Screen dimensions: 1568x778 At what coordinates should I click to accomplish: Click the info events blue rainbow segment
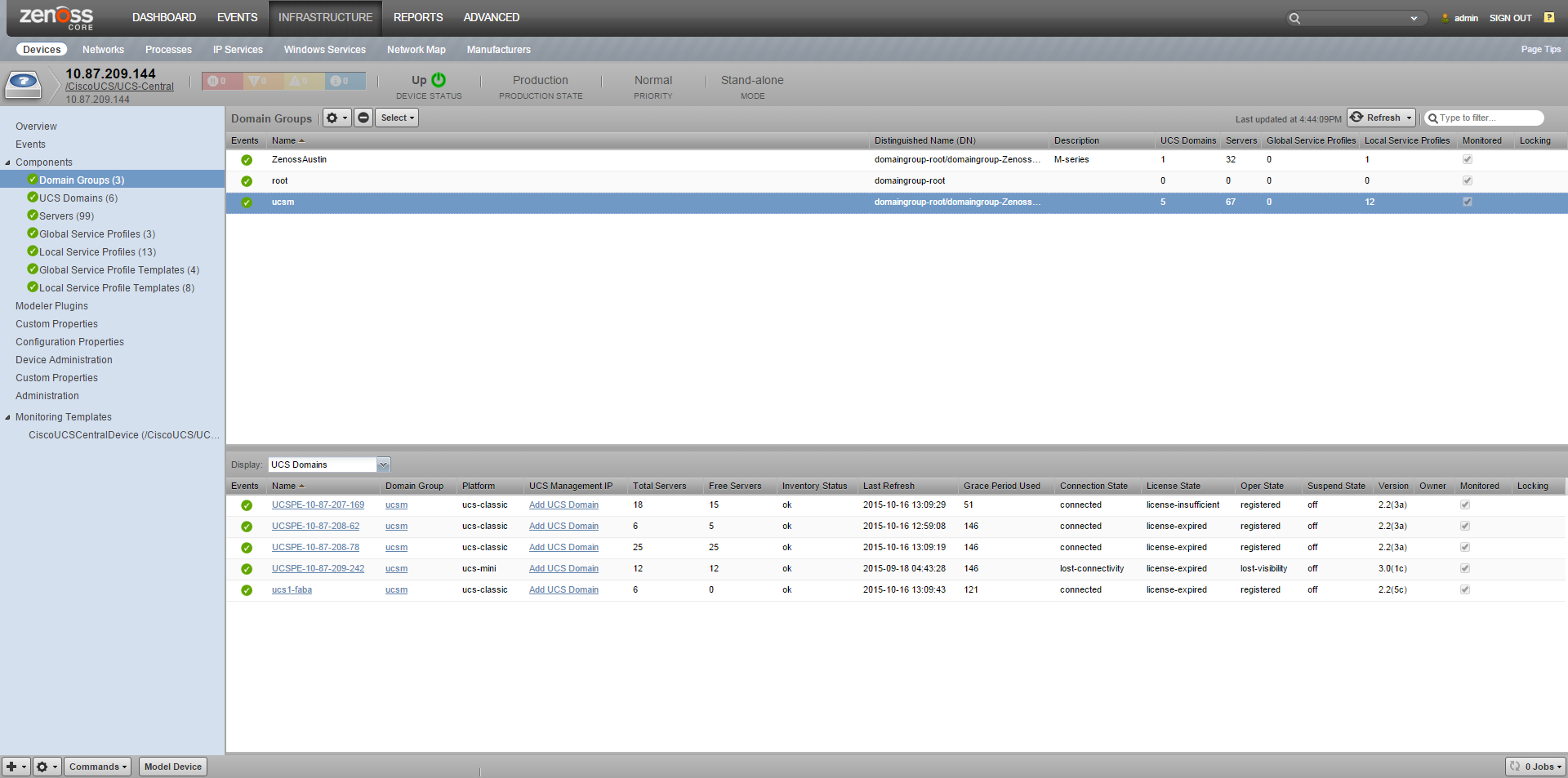coord(345,81)
